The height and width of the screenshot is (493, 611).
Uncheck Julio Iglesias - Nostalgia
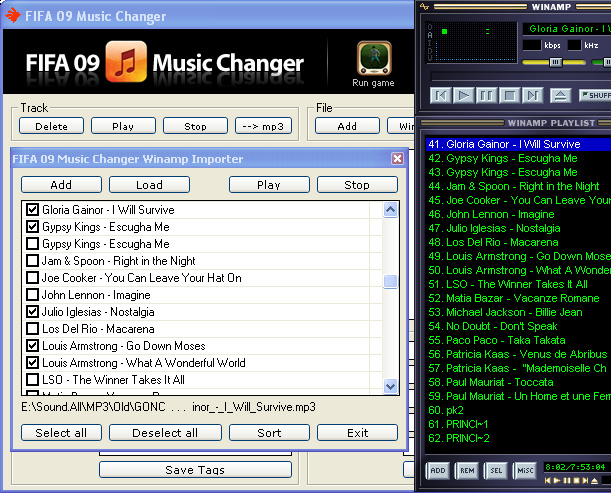click(32, 312)
